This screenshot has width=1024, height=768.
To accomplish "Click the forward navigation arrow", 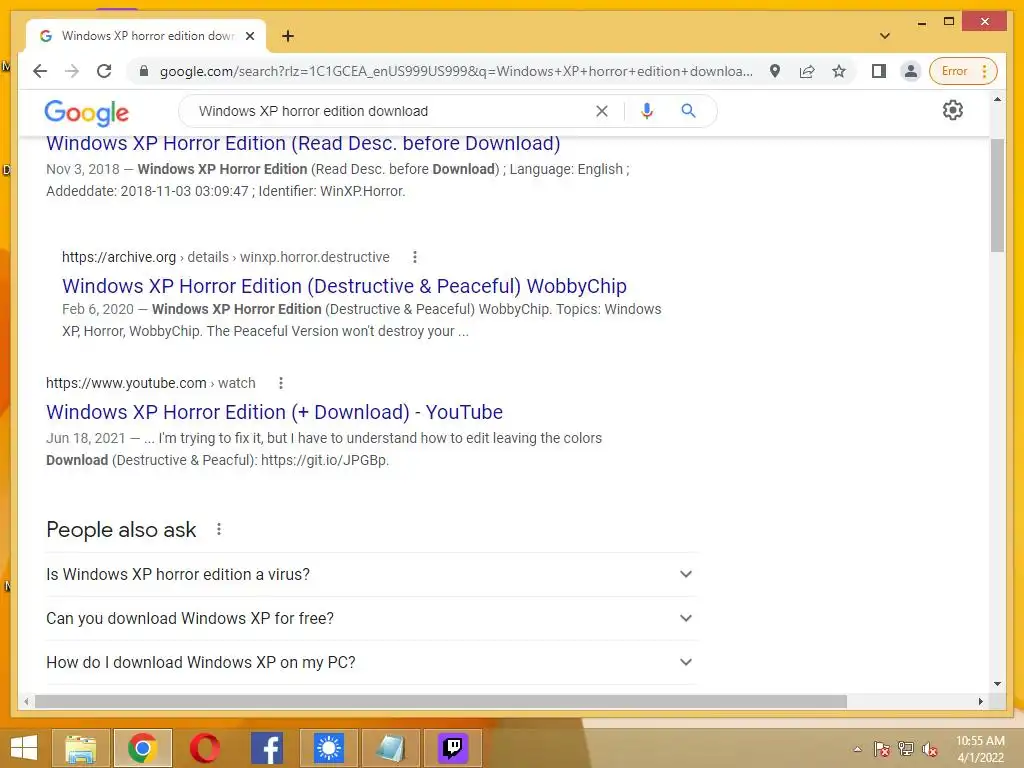I will [72, 71].
